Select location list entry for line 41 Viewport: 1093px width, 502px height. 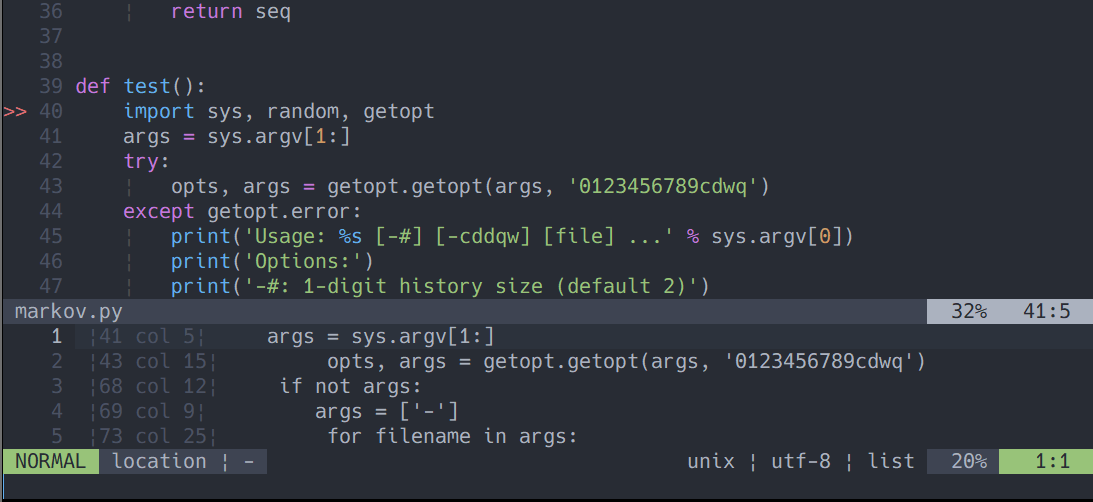[x=546, y=337]
